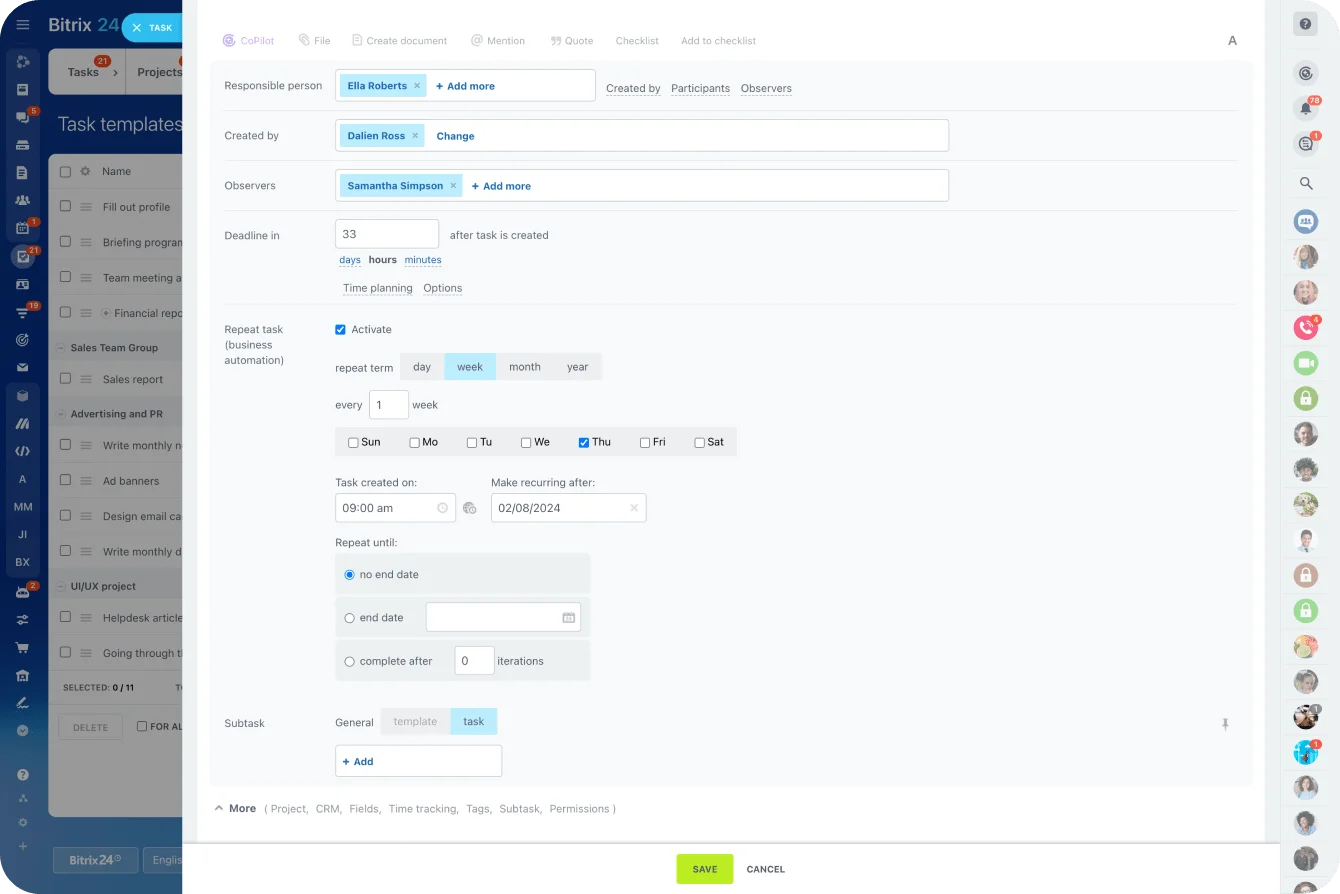Viewport: 1340px width, 894px height.
Task: Click the globe icon beside the task time field
Action: coord(470,508)
